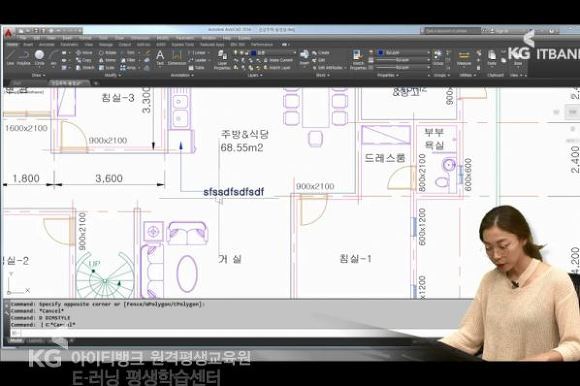Pick the Dimension tool
Screen dimensions: 580x386
(x=177, y=57)
